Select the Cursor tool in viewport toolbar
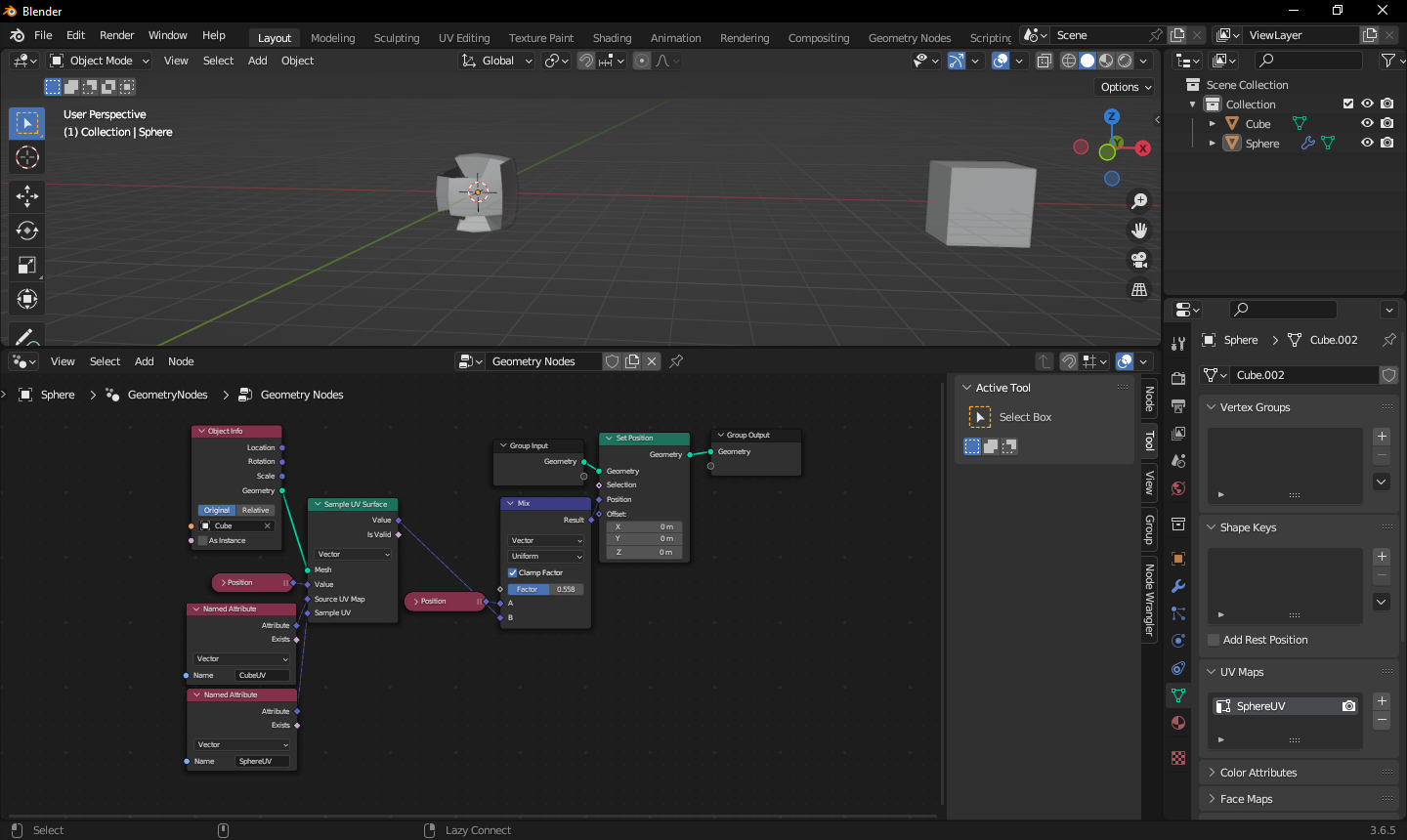 tap(27, 157)
